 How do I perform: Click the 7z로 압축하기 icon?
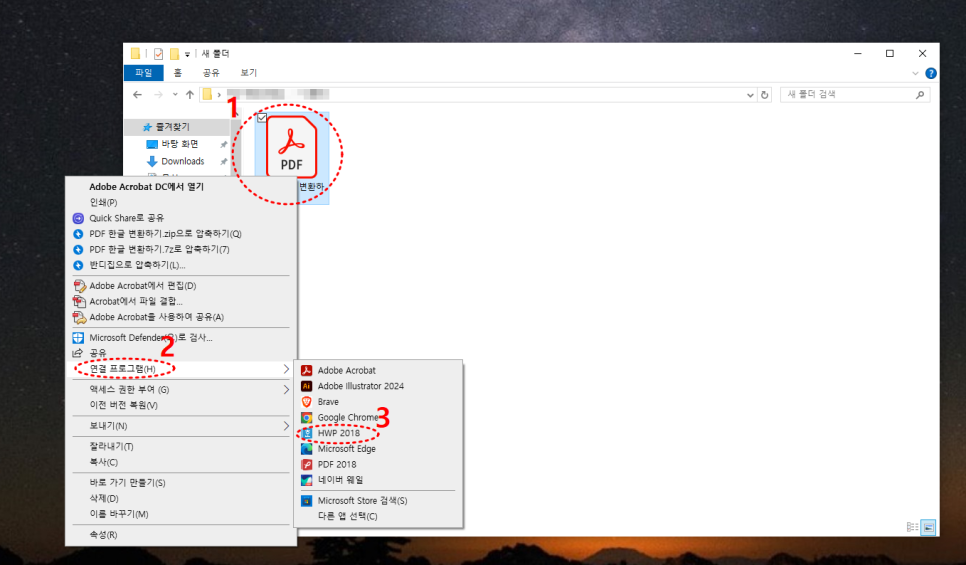click(x=78, y=250)
